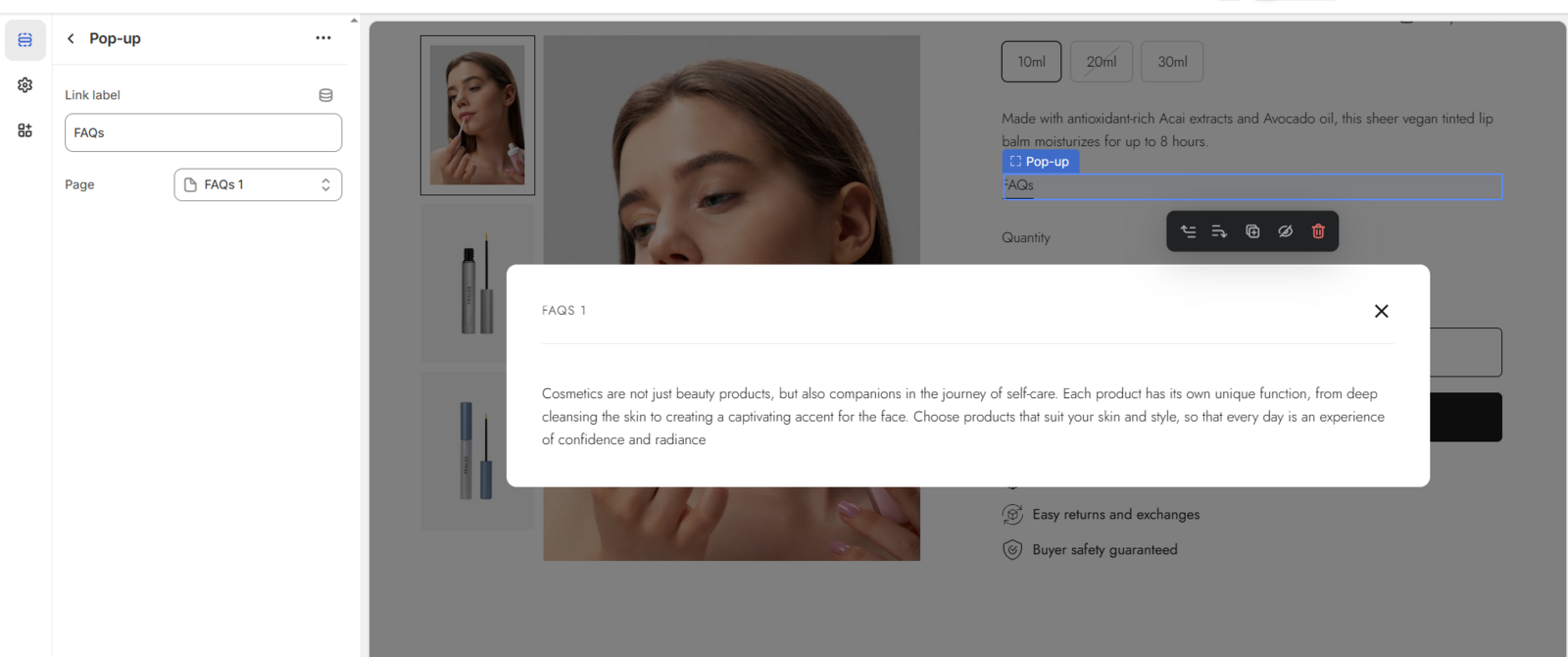
Task: Open the Page dropdown showing FAQs 1
Action: (258, 184)
